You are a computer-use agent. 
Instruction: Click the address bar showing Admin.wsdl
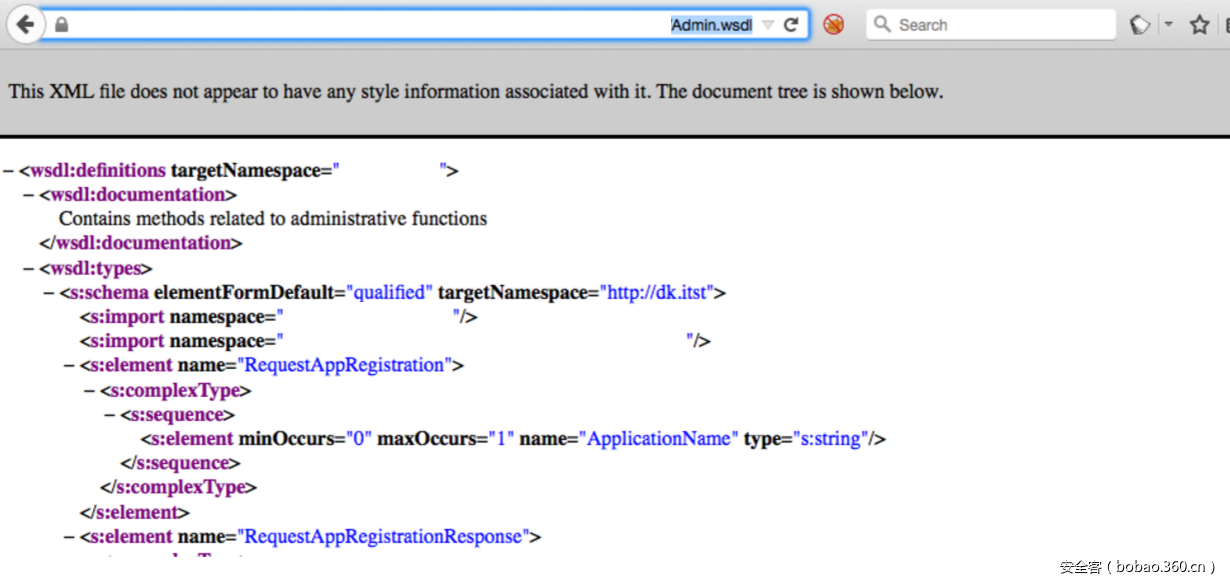coord(400,25)
